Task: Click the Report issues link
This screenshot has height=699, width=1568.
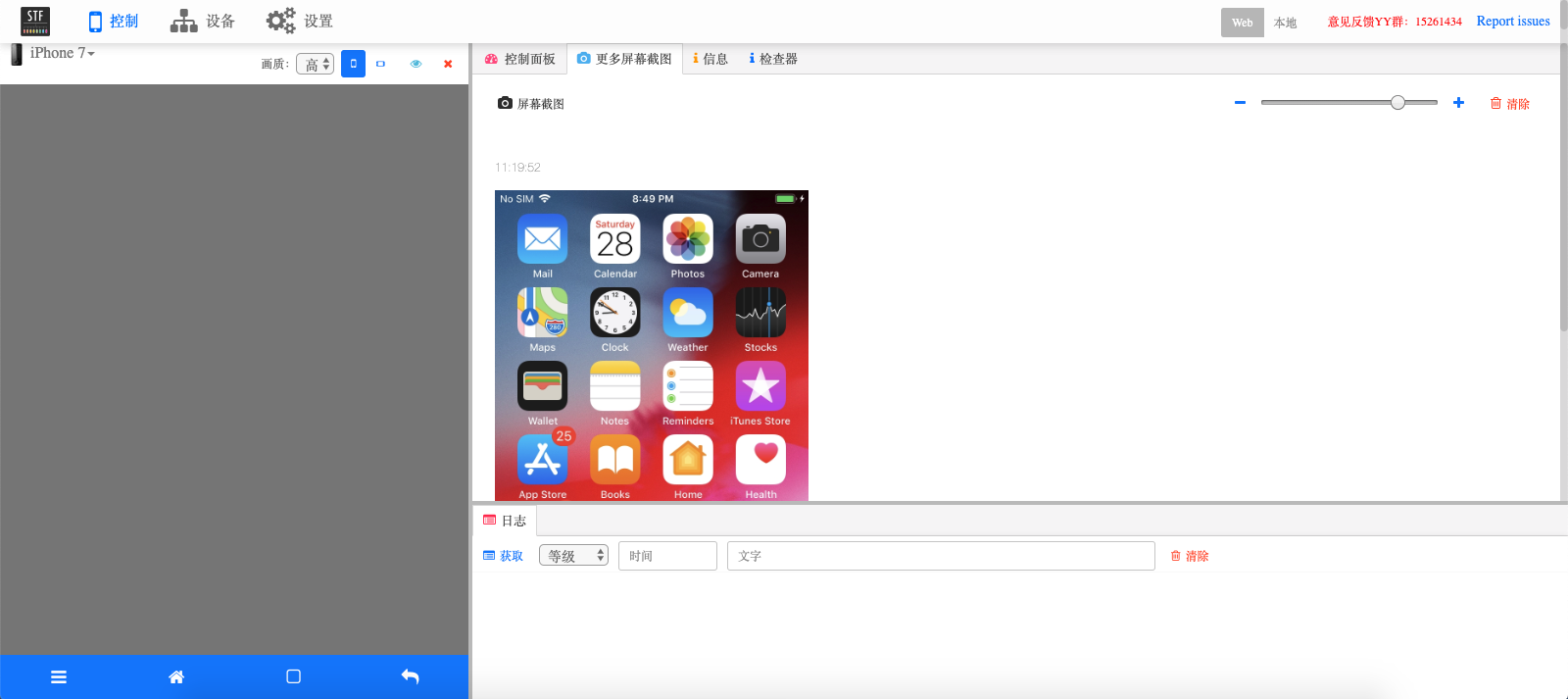Action: pos(1513,22)
